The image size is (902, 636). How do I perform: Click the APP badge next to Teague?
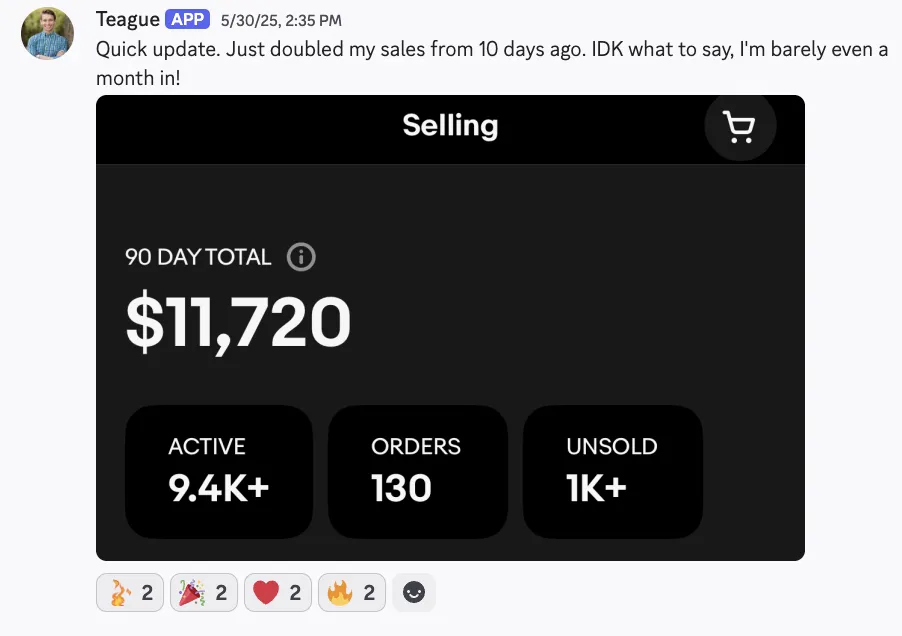[187, 20]
